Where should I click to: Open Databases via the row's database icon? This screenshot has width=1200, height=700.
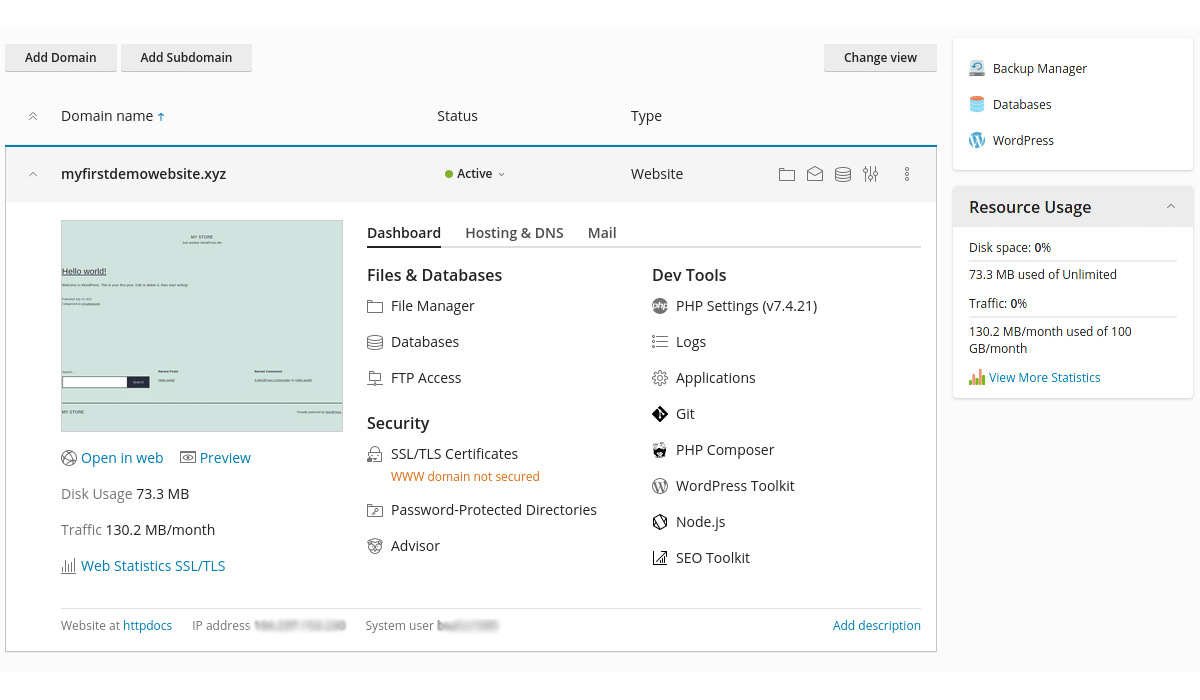tap(842, 173)
